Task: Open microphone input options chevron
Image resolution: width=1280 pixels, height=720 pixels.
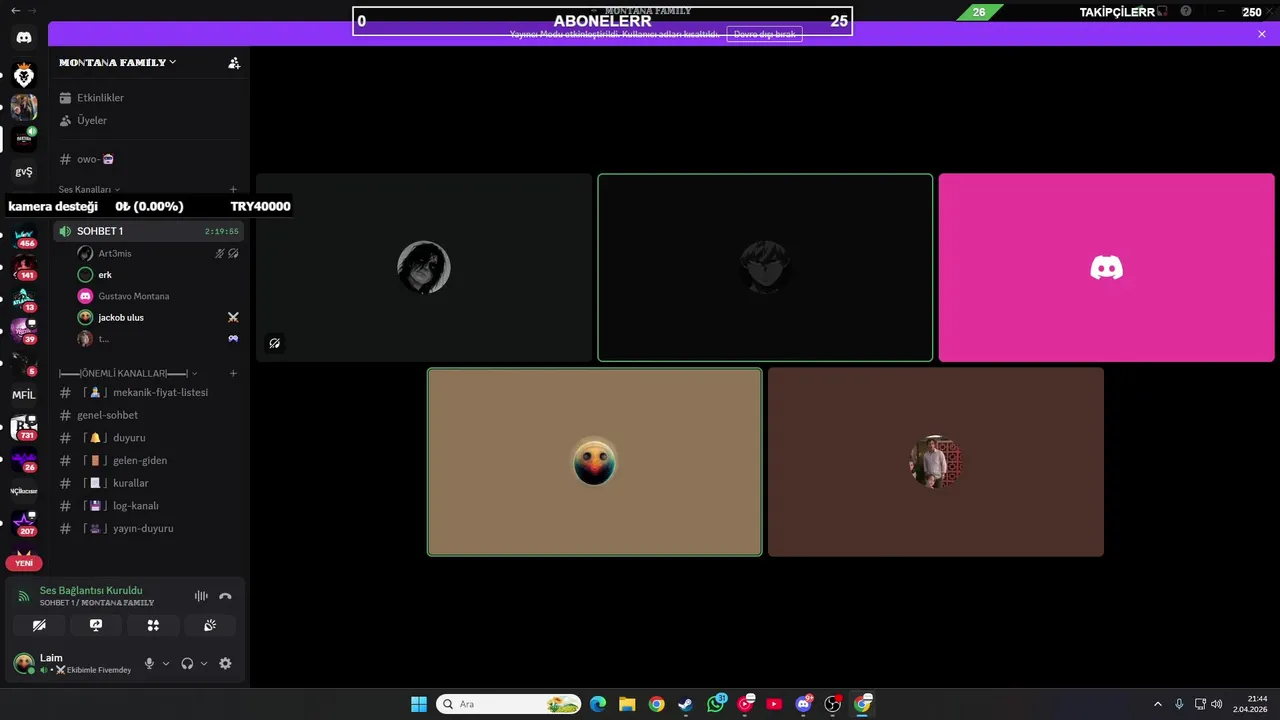Action: click(x=166, y=663)
